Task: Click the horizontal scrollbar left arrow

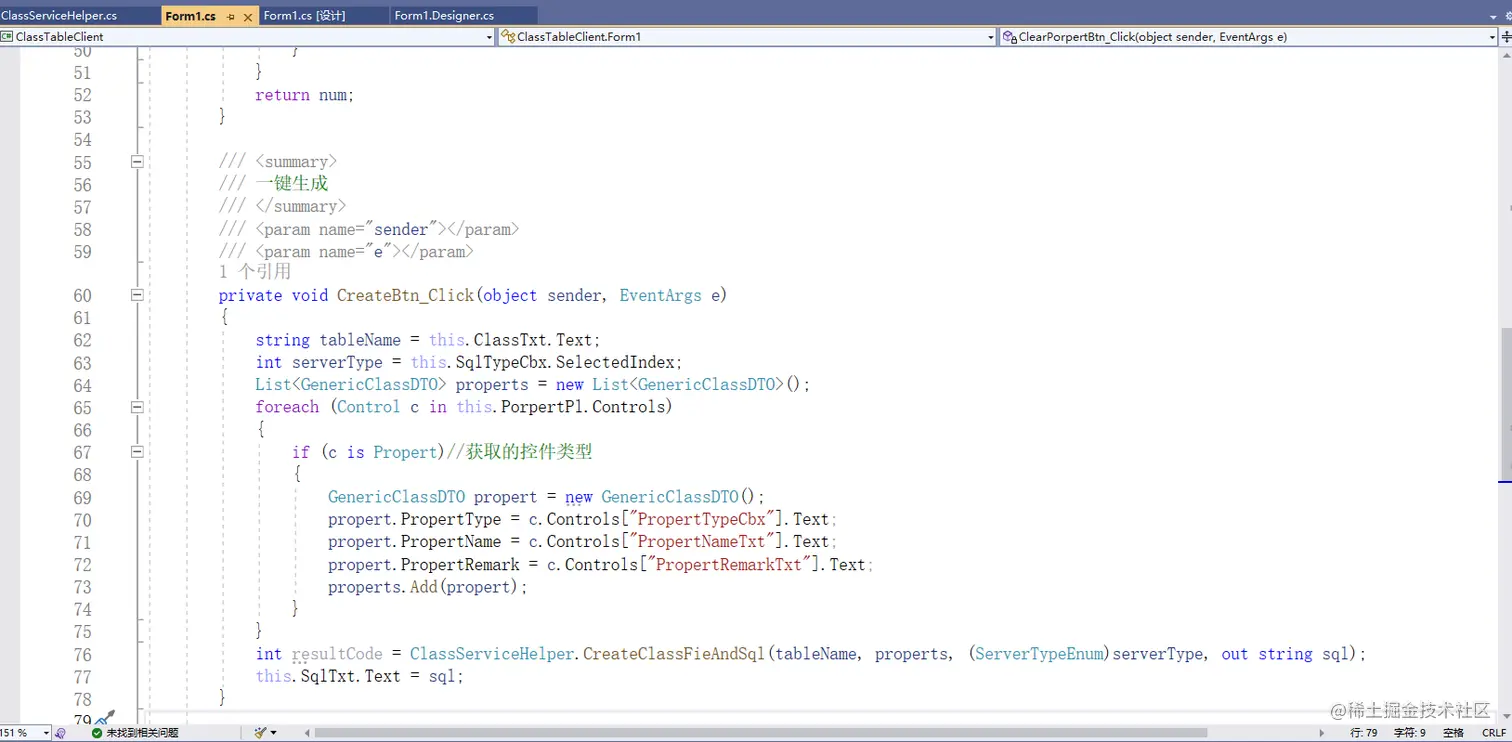Action: click(306, 733)
